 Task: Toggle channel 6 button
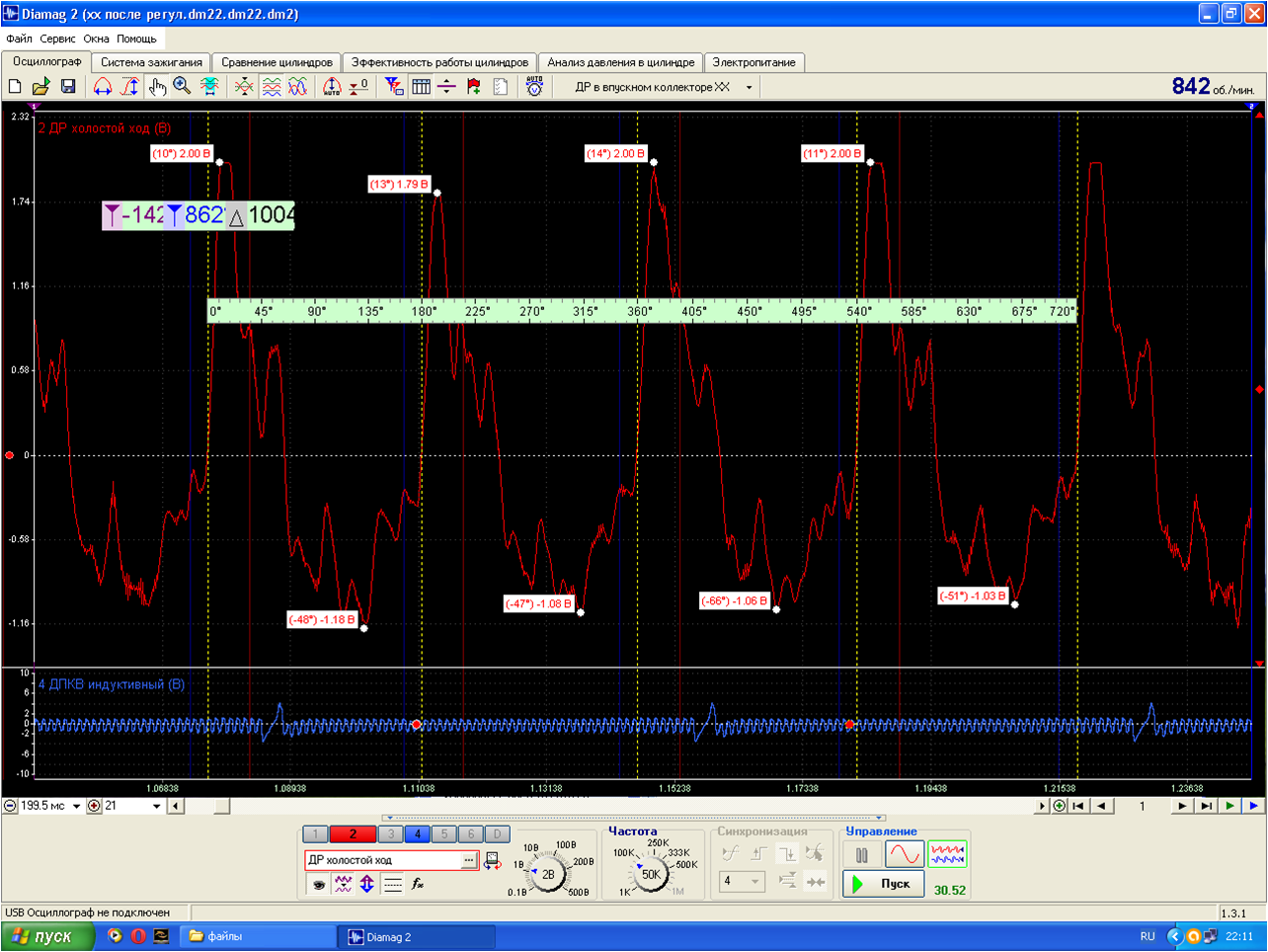[471, 834]
